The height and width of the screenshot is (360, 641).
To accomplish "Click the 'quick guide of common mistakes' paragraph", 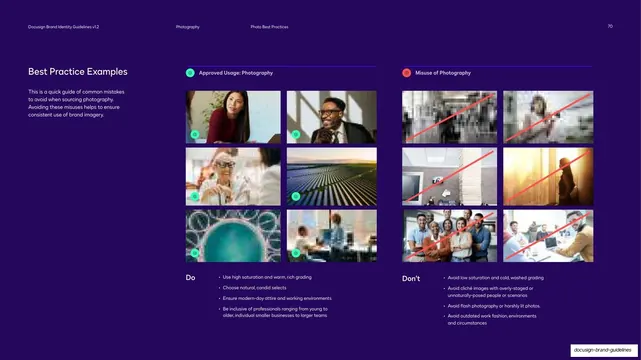I will tap(76, 103).
